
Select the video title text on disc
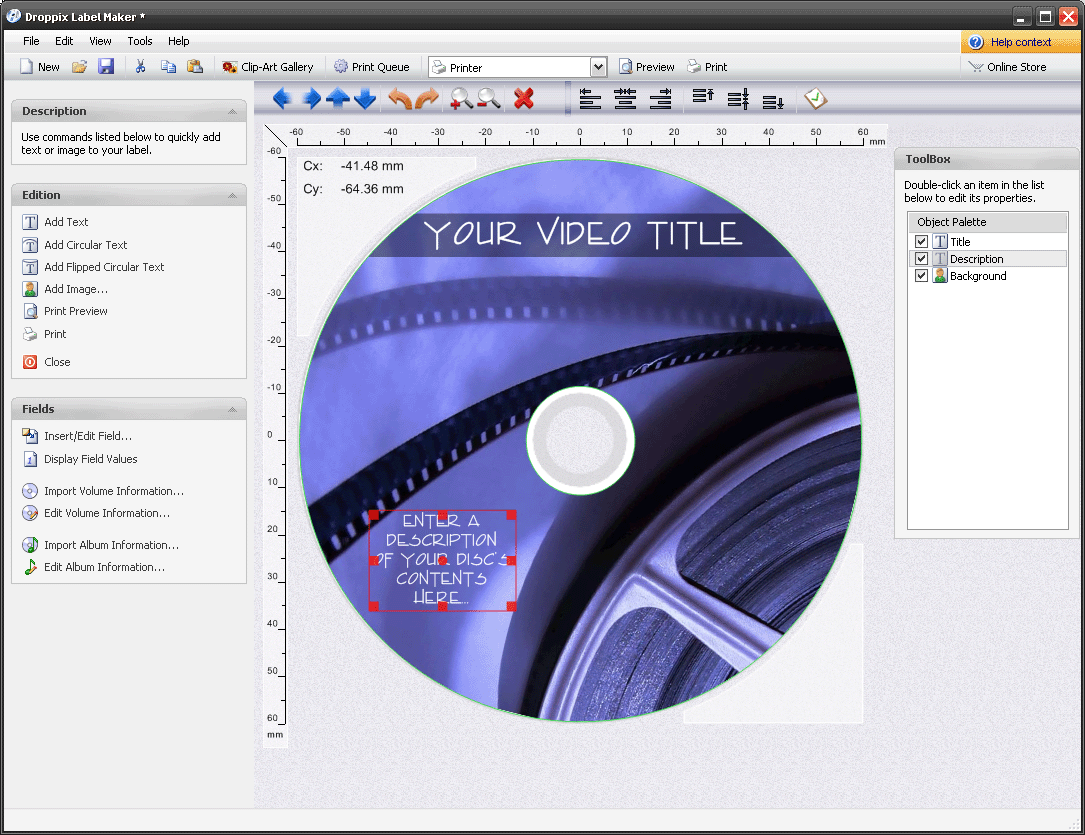pos(583,234)
